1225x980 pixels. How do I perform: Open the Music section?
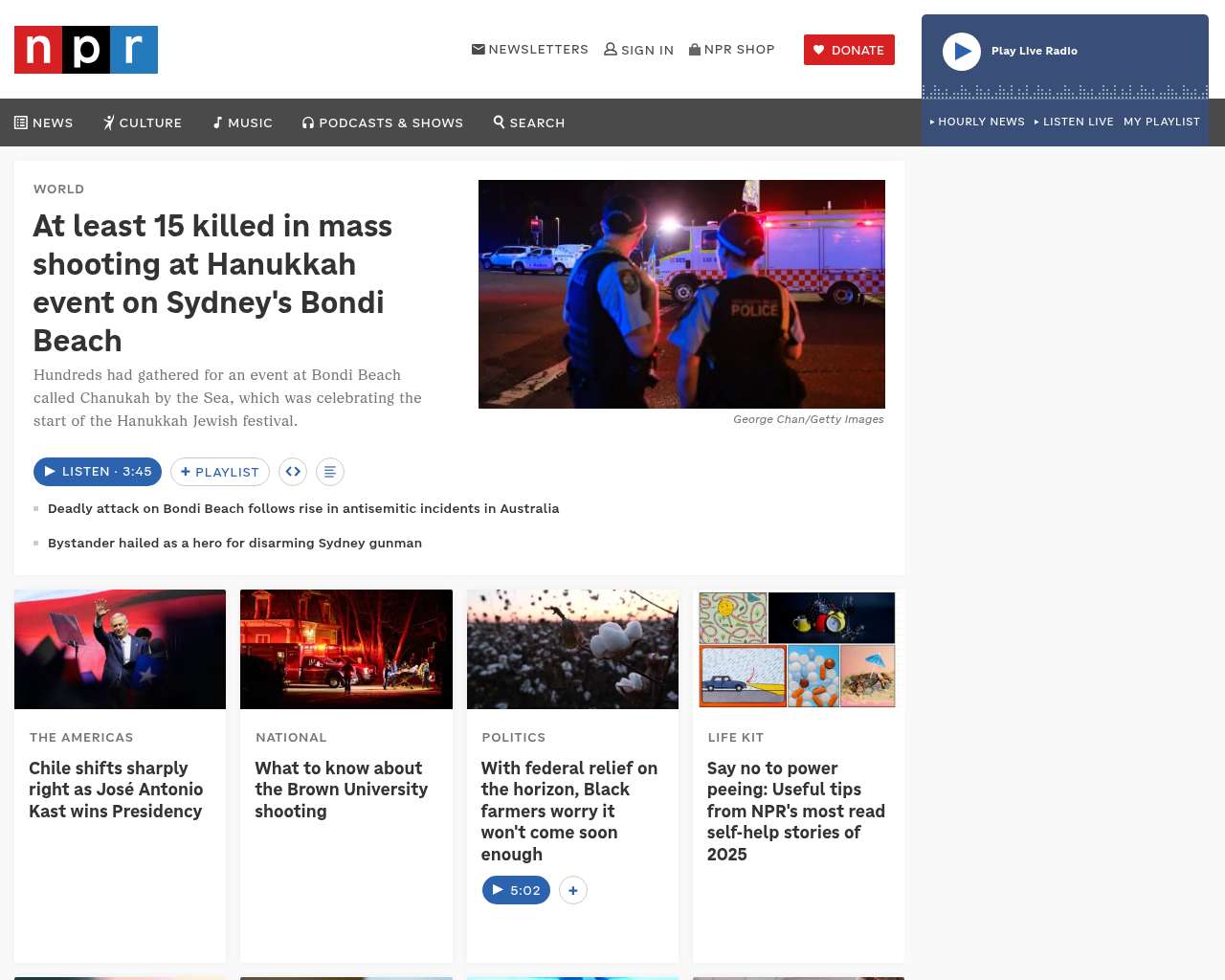[243, 122]
